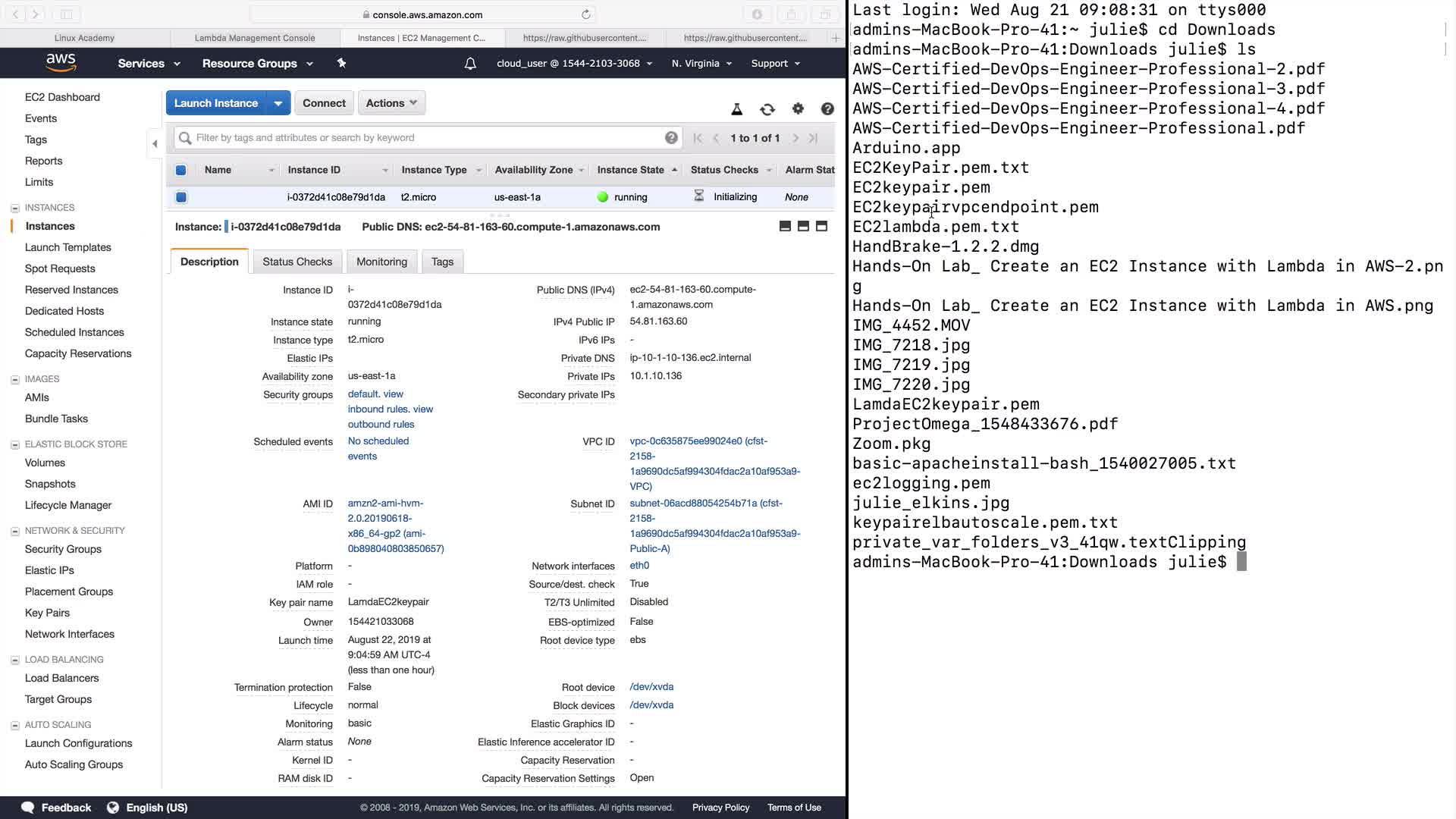Maximize the instance details pane

[821, 227]
